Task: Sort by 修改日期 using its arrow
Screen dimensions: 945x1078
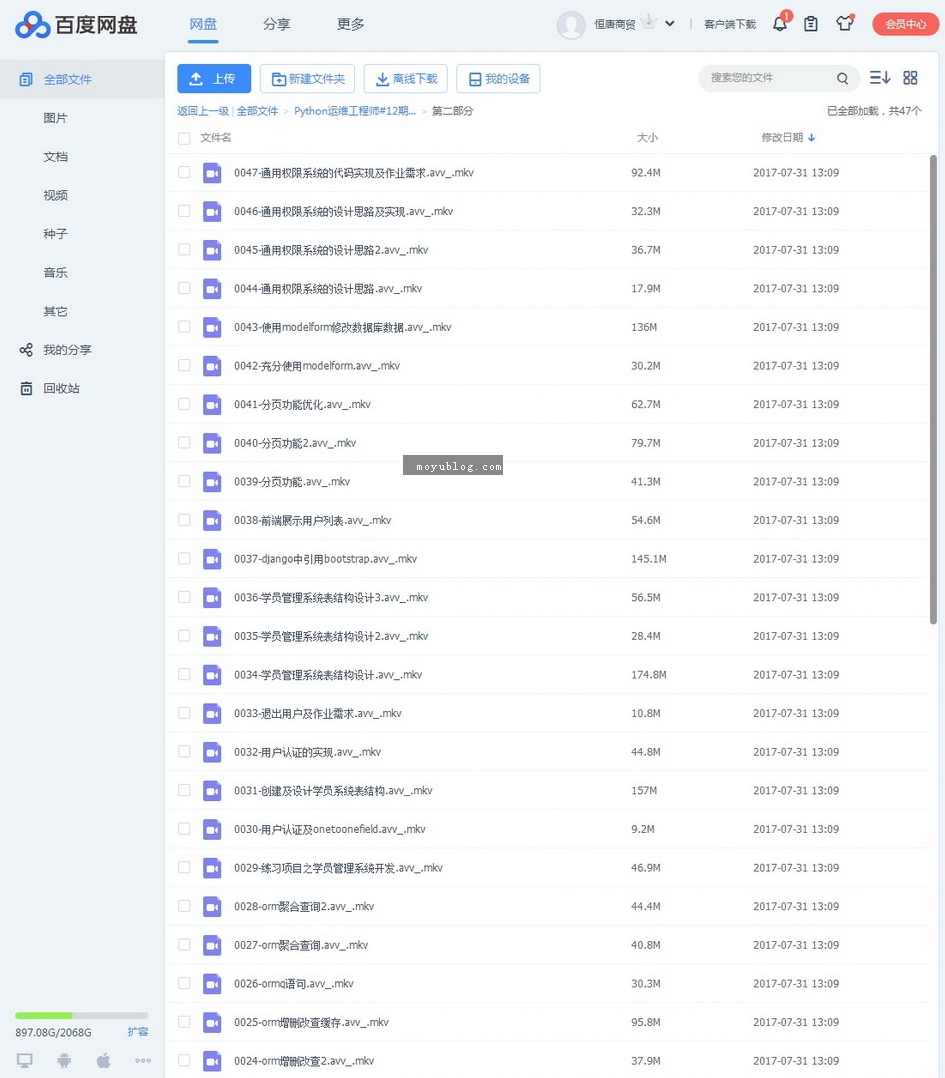Action: 810,138
